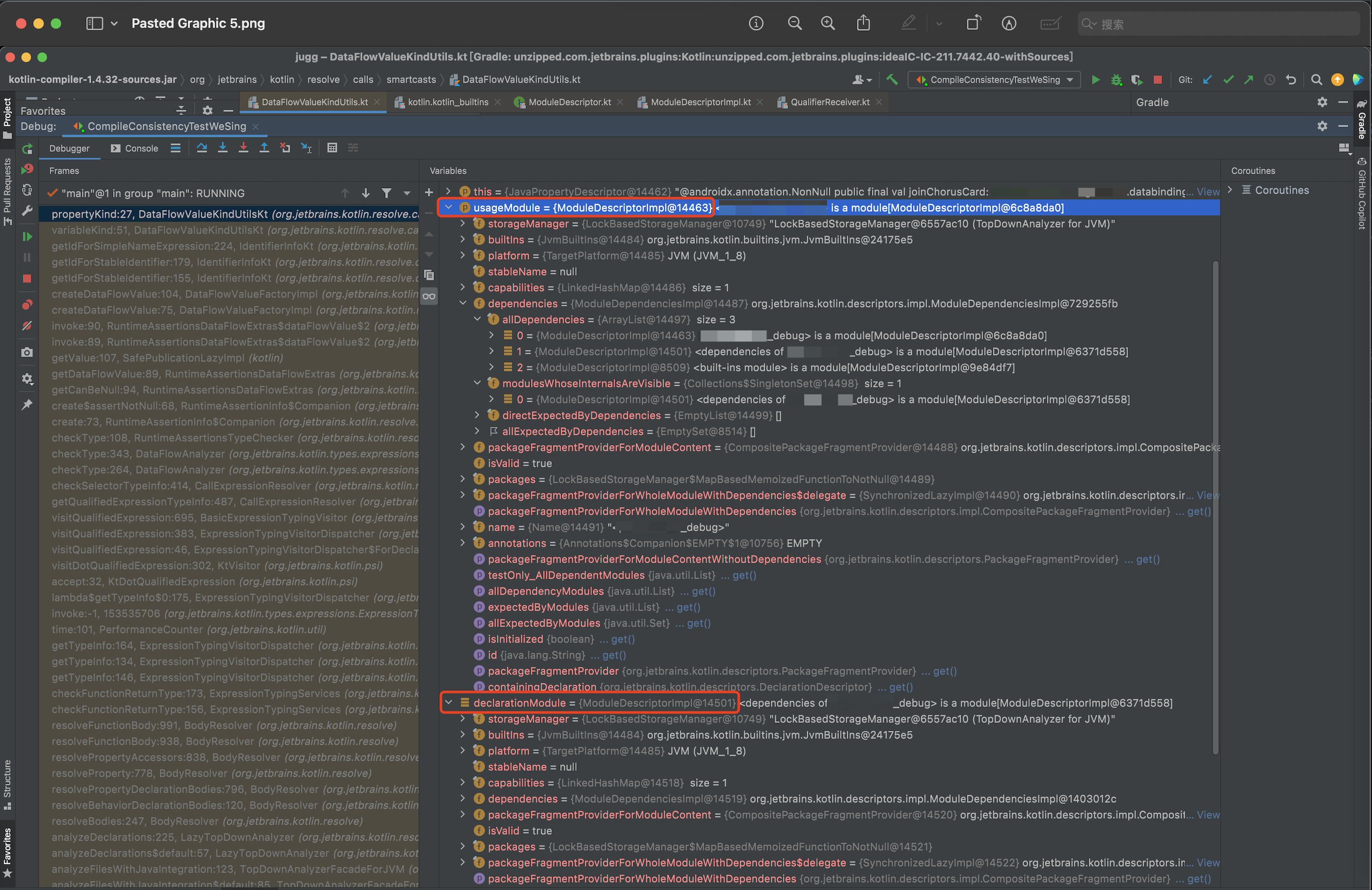Click the Force Step Into icon
The image size is (1372, 890).
pyautogui.click(x=243, y=148)
